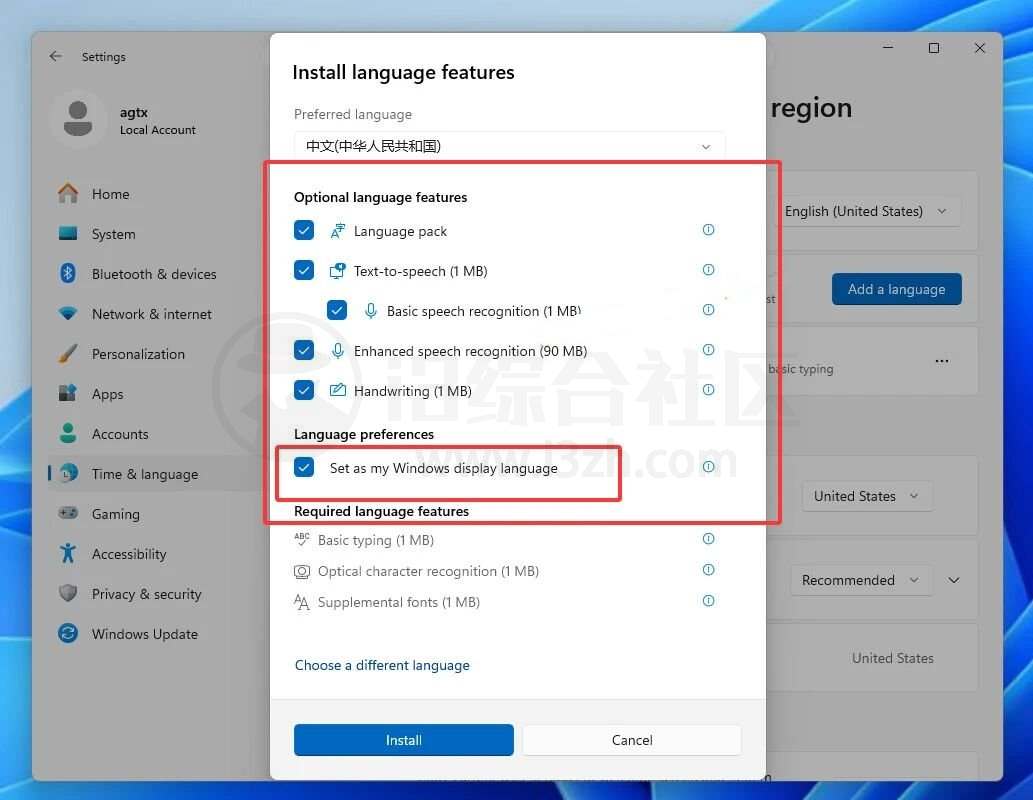Click the Install button
Viewport: 1033px width, 800px height.
click(x=403, y=740)
